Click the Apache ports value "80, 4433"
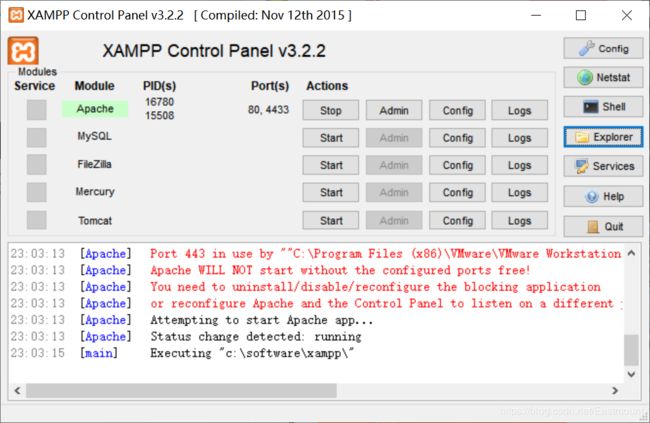Viewport: 650px width, 423px height. click(268, 109)
